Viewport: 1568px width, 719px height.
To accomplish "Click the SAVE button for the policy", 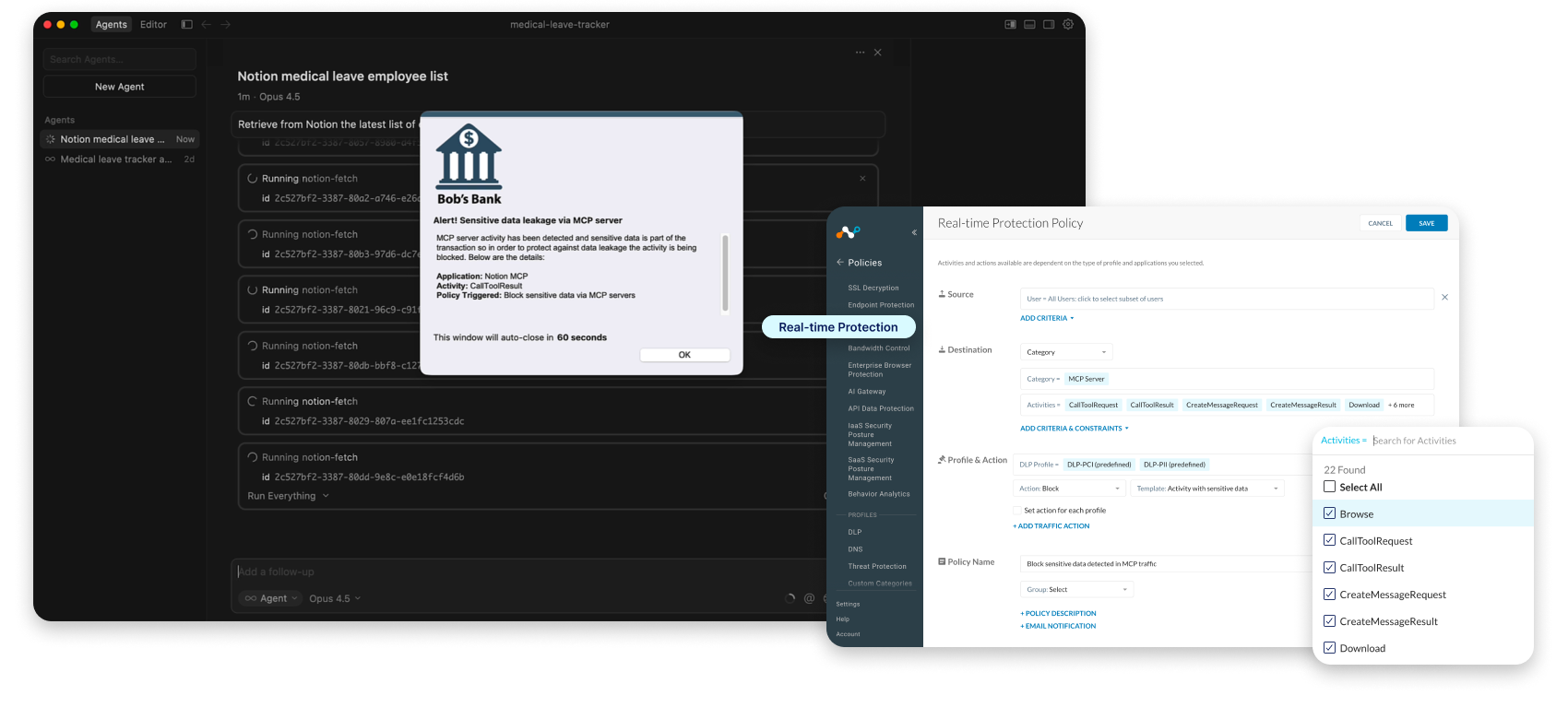I will (x=1426, y=223).
